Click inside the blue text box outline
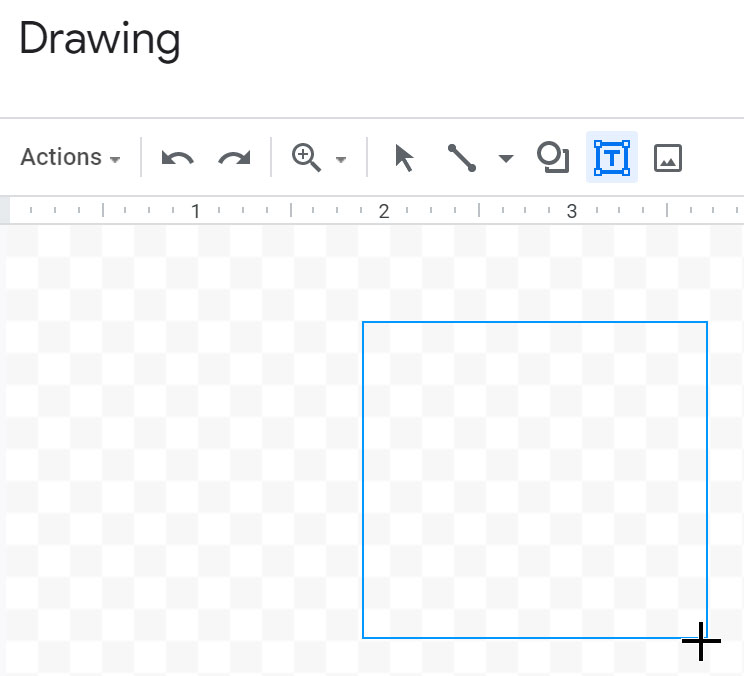The image size is (744, 676). point(535,480)
